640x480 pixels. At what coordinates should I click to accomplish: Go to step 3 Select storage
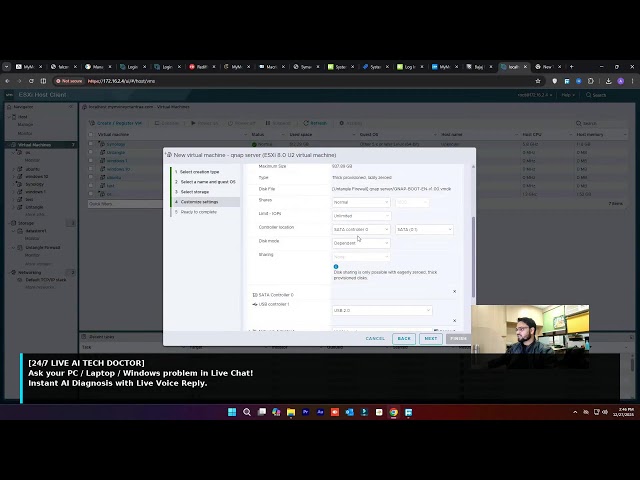pos(192,192)
